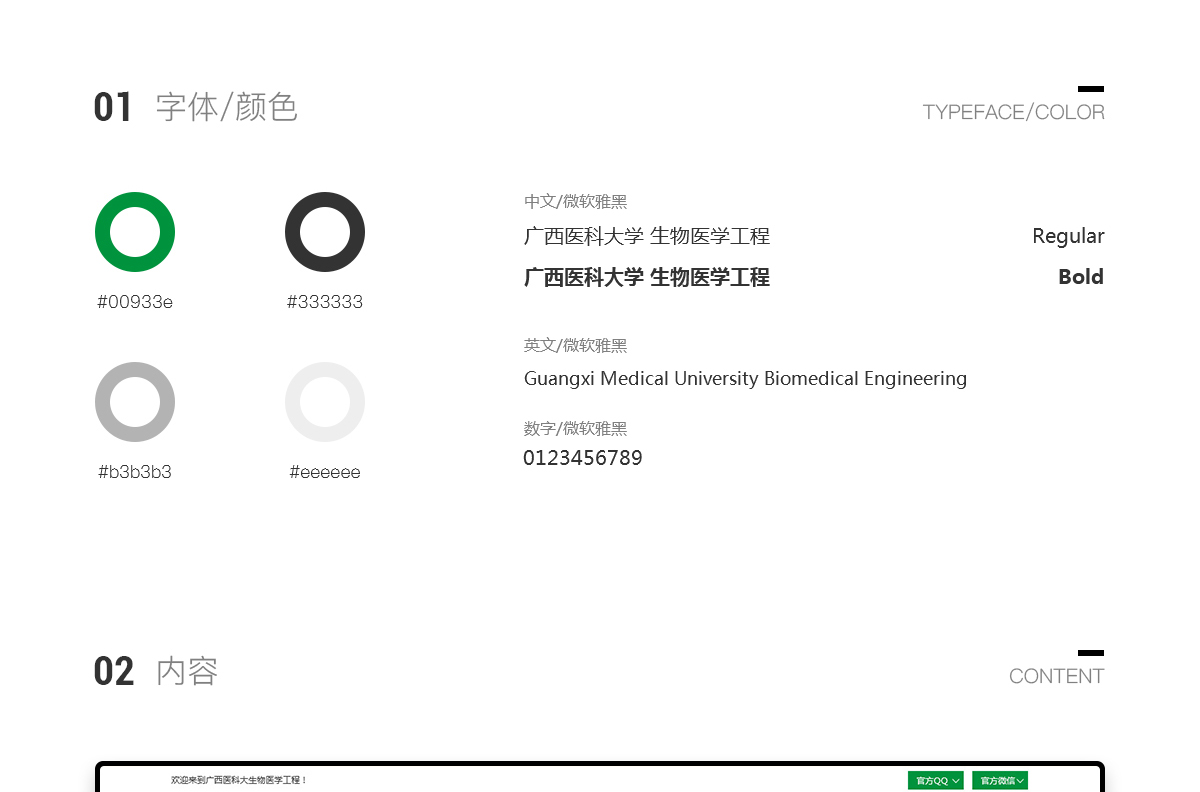Click the #333333 hex code label
The image size is (1200, 792).
(325, 302)
